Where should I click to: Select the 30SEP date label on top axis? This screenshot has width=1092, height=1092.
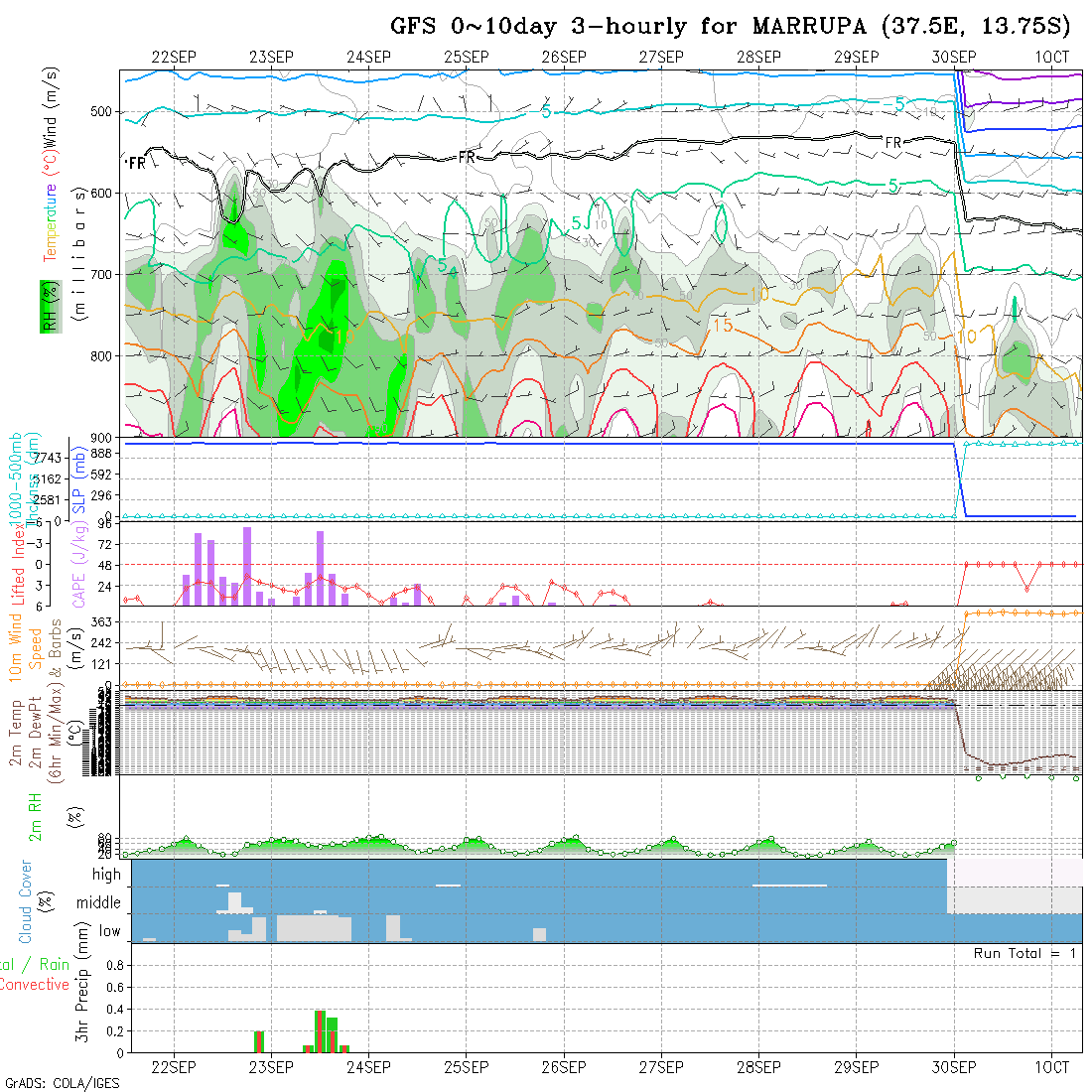pyautogui.click(x=954, y=57)
